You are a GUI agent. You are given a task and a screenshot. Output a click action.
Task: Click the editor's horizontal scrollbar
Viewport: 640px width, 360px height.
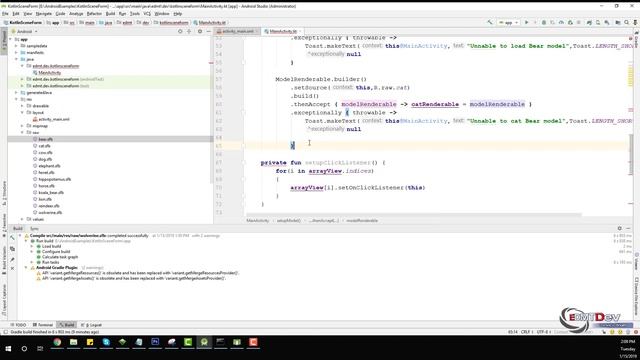click(413, 214)
